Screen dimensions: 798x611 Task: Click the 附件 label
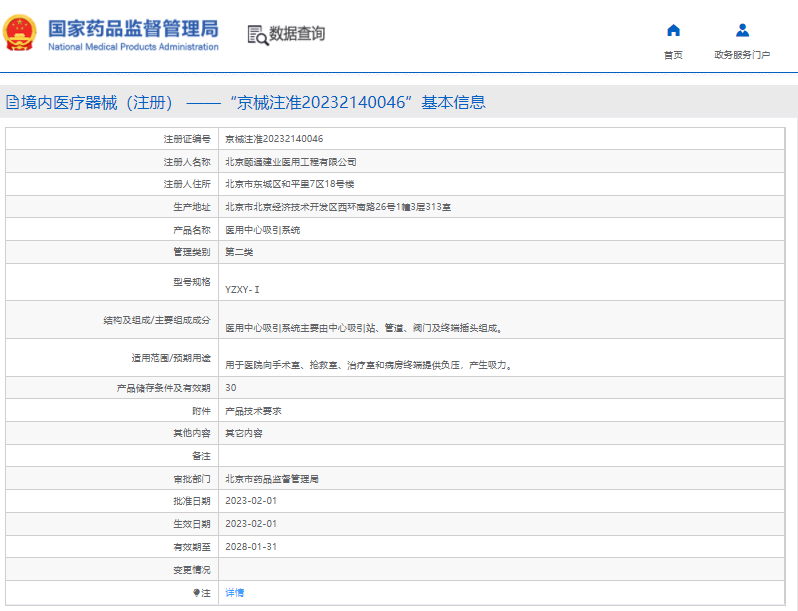pos(201,411)
